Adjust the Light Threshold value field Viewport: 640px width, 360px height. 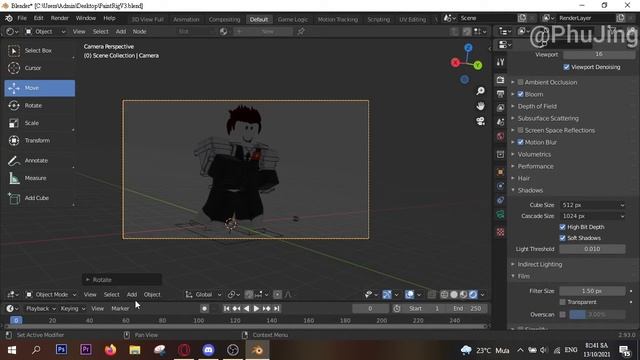592,249
